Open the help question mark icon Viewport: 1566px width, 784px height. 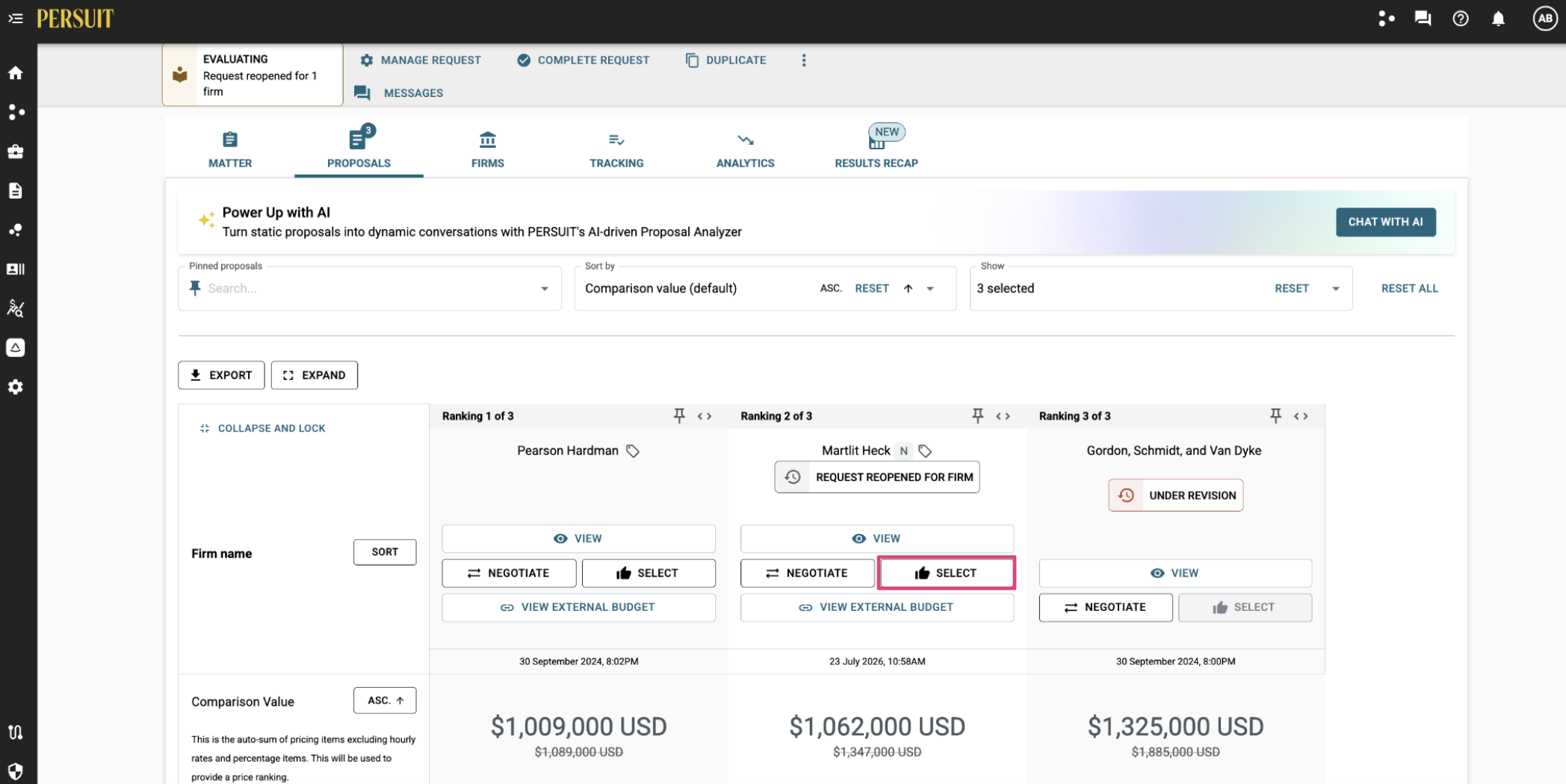tap(1461, 19)
